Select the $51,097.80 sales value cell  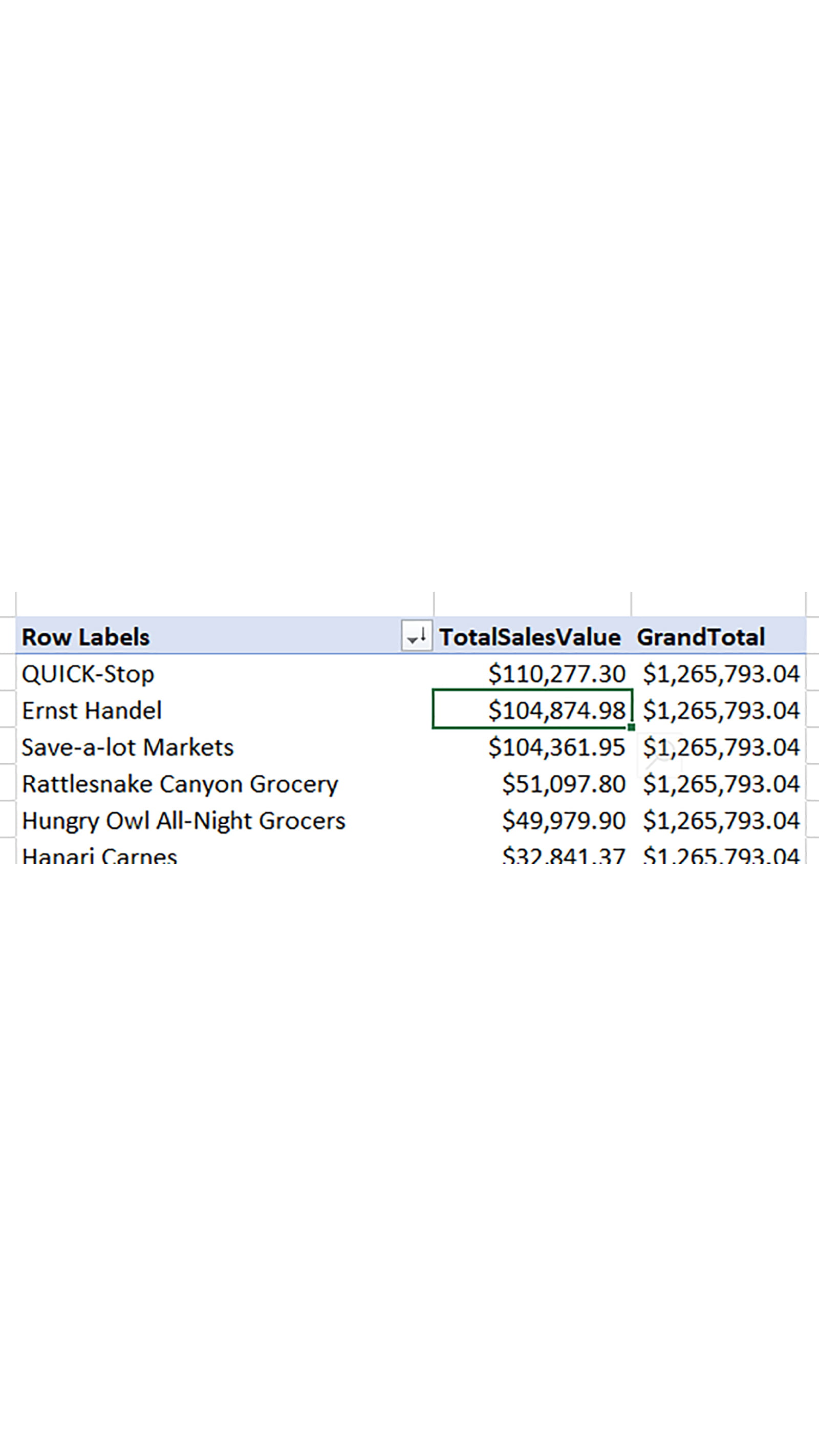pos(563,784)
